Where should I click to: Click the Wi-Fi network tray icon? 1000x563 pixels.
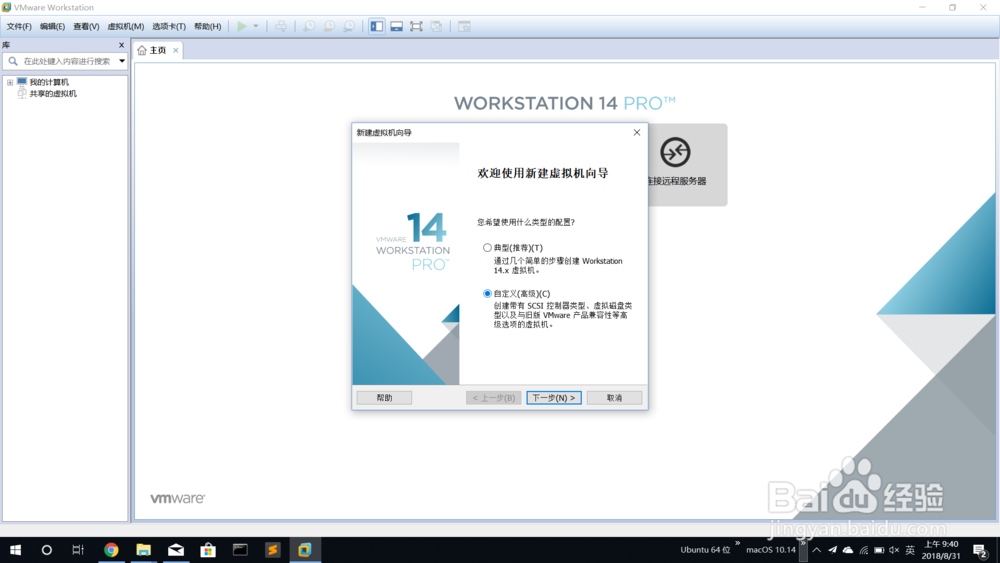864,550
